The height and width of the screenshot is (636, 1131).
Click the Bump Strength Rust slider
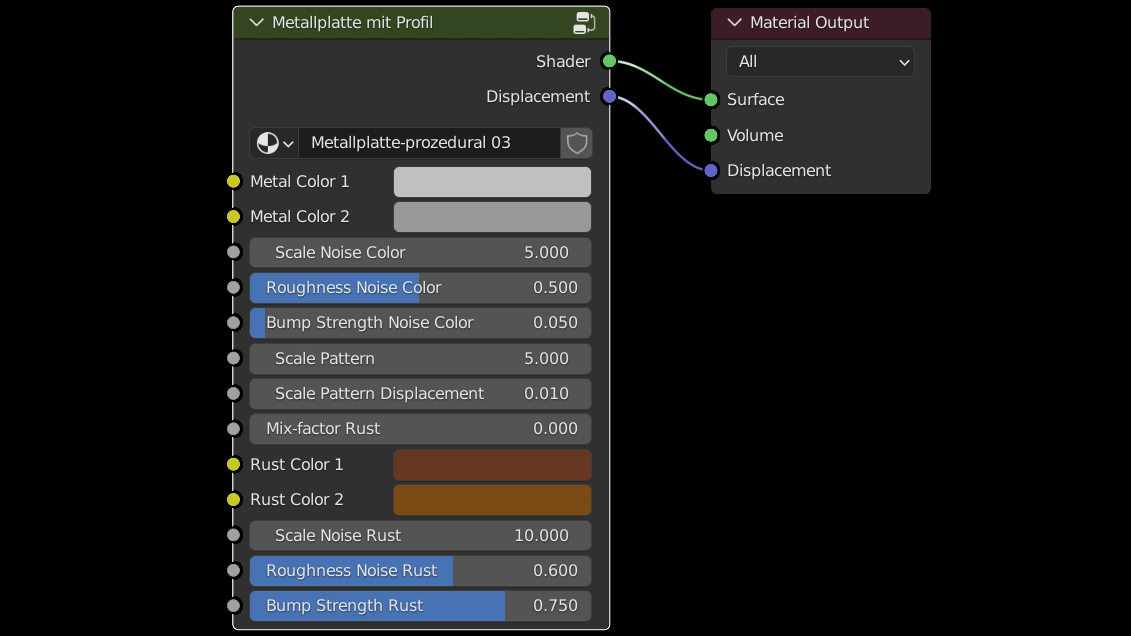tap(420, 606)
